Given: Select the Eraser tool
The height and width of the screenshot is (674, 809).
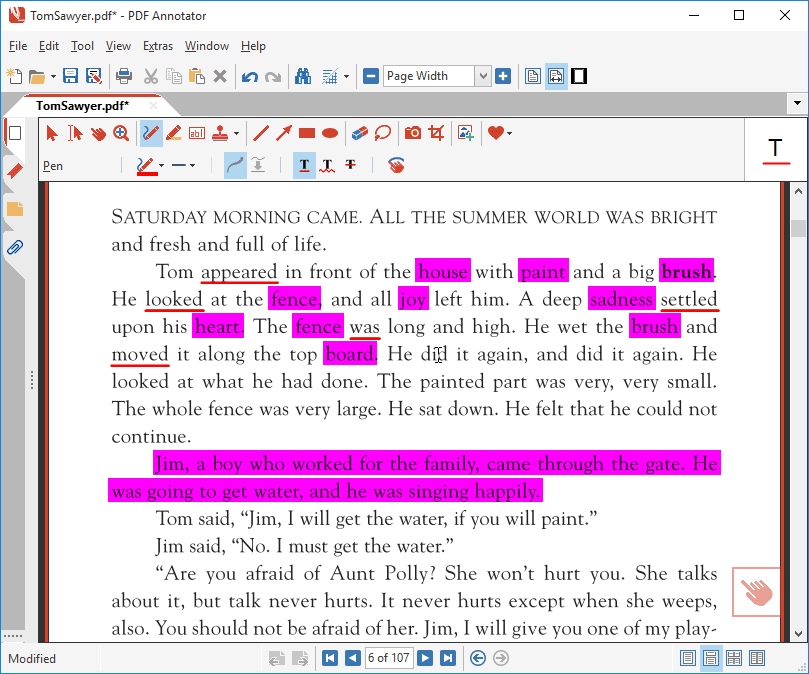Looking at the screenshot, I should click(x=360, y=134).
